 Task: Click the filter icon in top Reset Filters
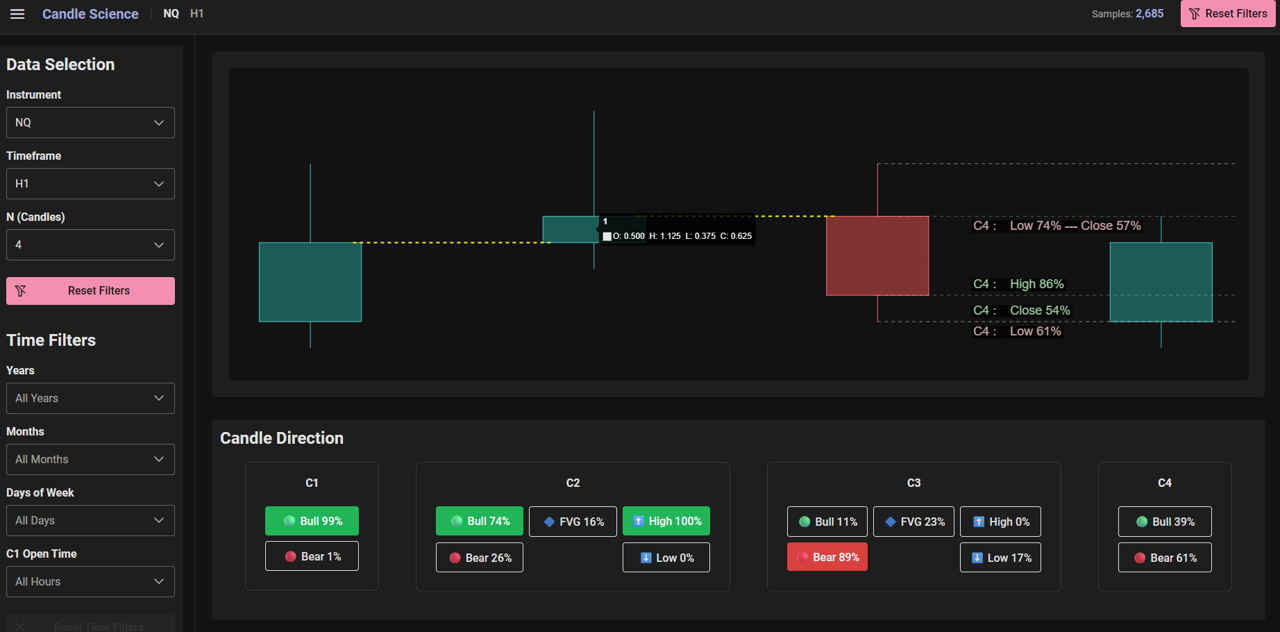pos(1194,14)
